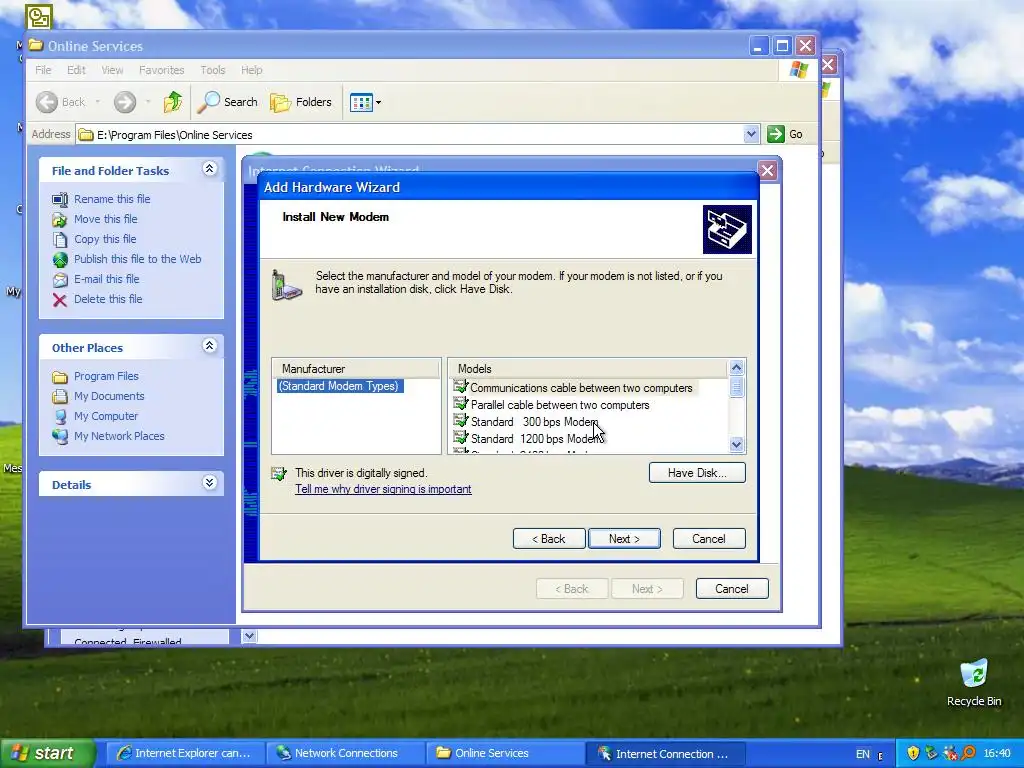Click Next in Add Hardware Wizard
1024x768 pixels.
click(x=624, y=539)
